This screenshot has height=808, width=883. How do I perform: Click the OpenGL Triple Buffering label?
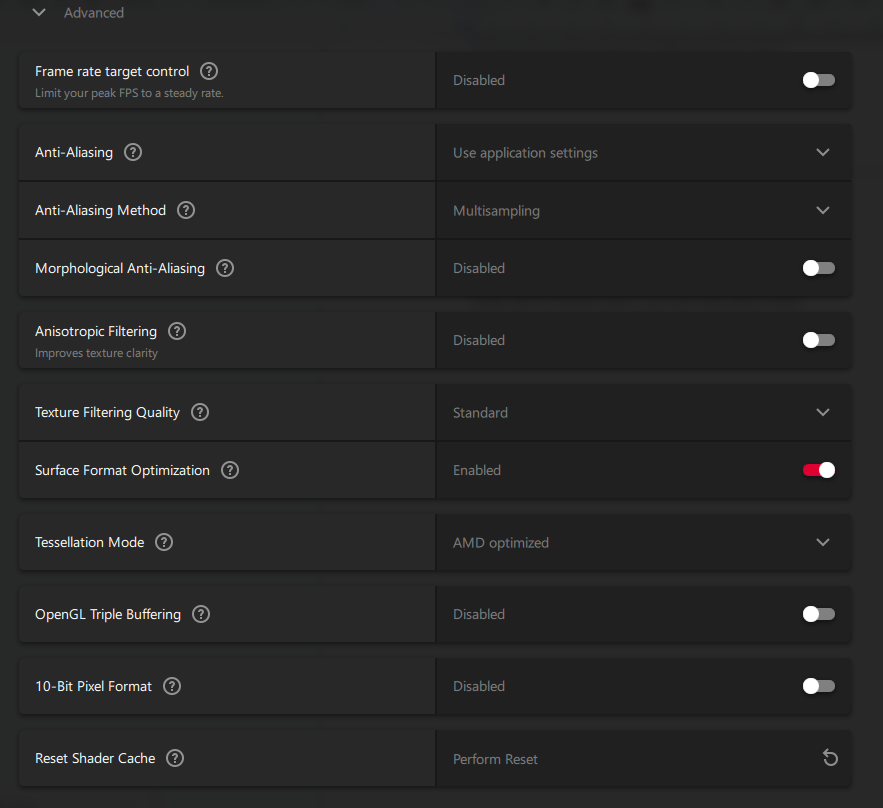pyautogui.click(x=108, y=614)
